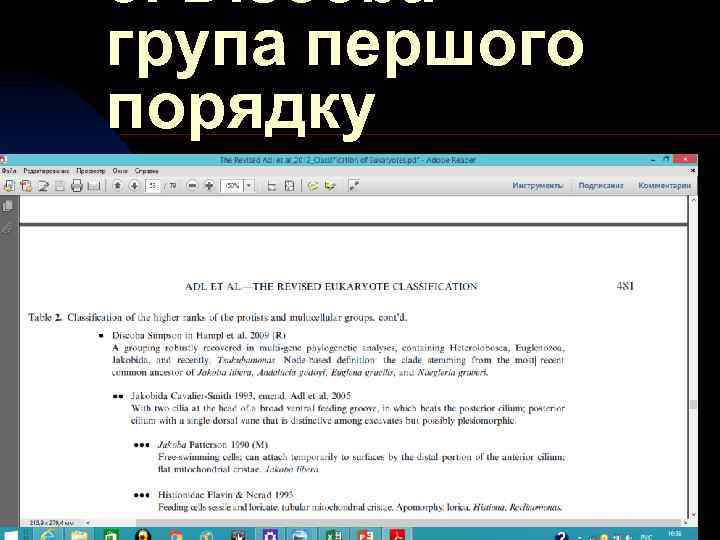Open the page thumbnails panel icon

point(7,206)
